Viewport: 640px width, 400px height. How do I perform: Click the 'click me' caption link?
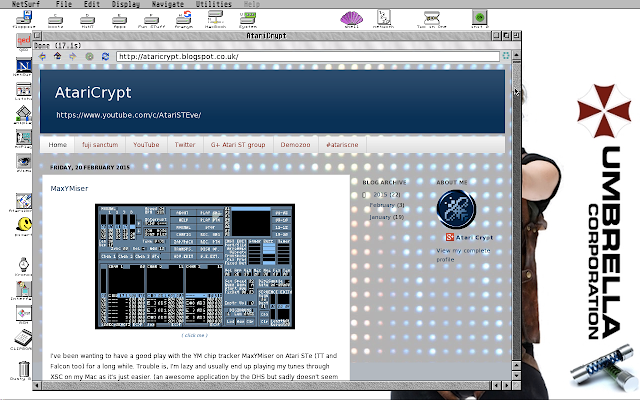pos(195,336)
